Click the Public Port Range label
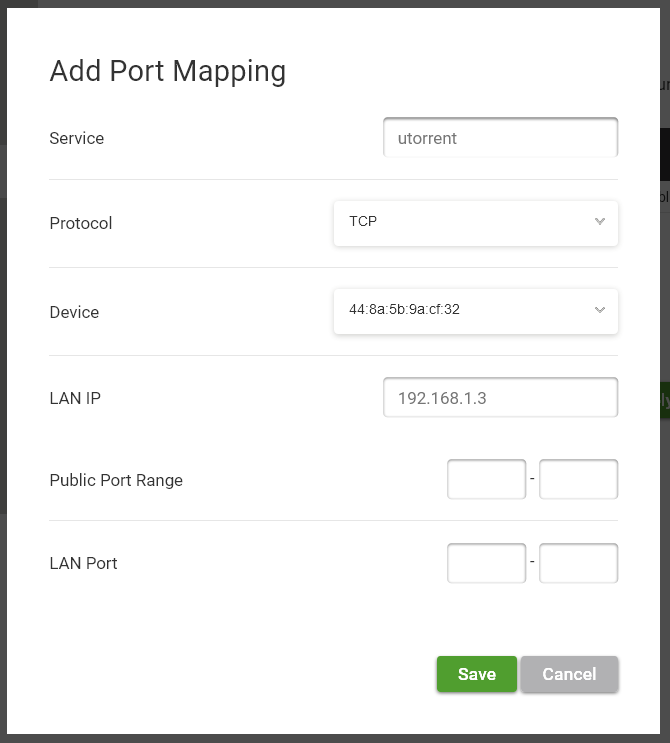 [116, 480]
